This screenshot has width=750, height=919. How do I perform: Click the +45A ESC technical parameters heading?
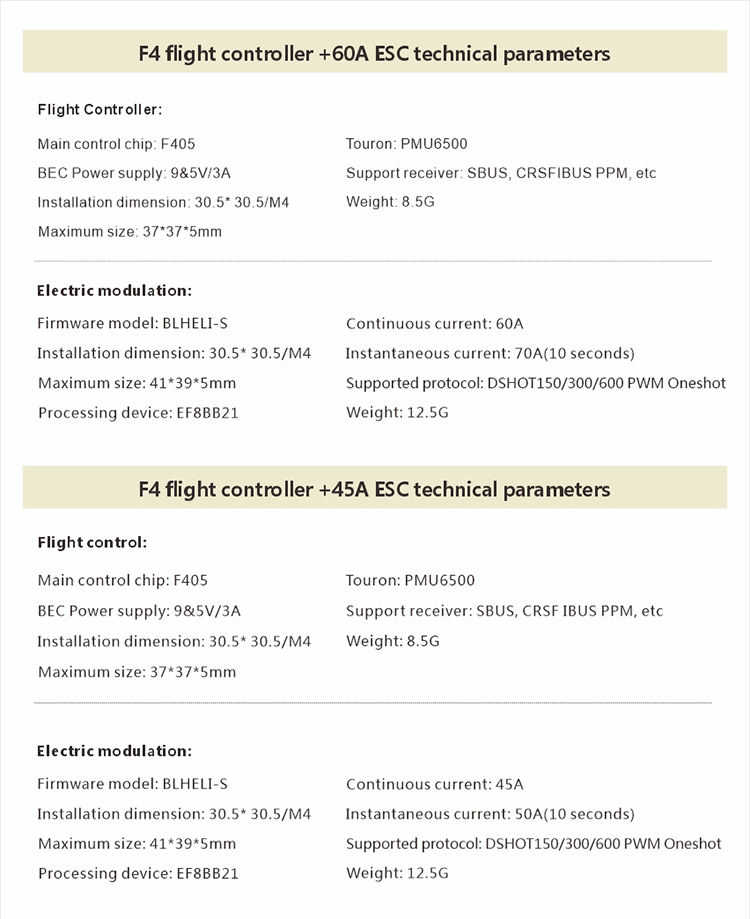pyautogui.click(x=374, y=489)
